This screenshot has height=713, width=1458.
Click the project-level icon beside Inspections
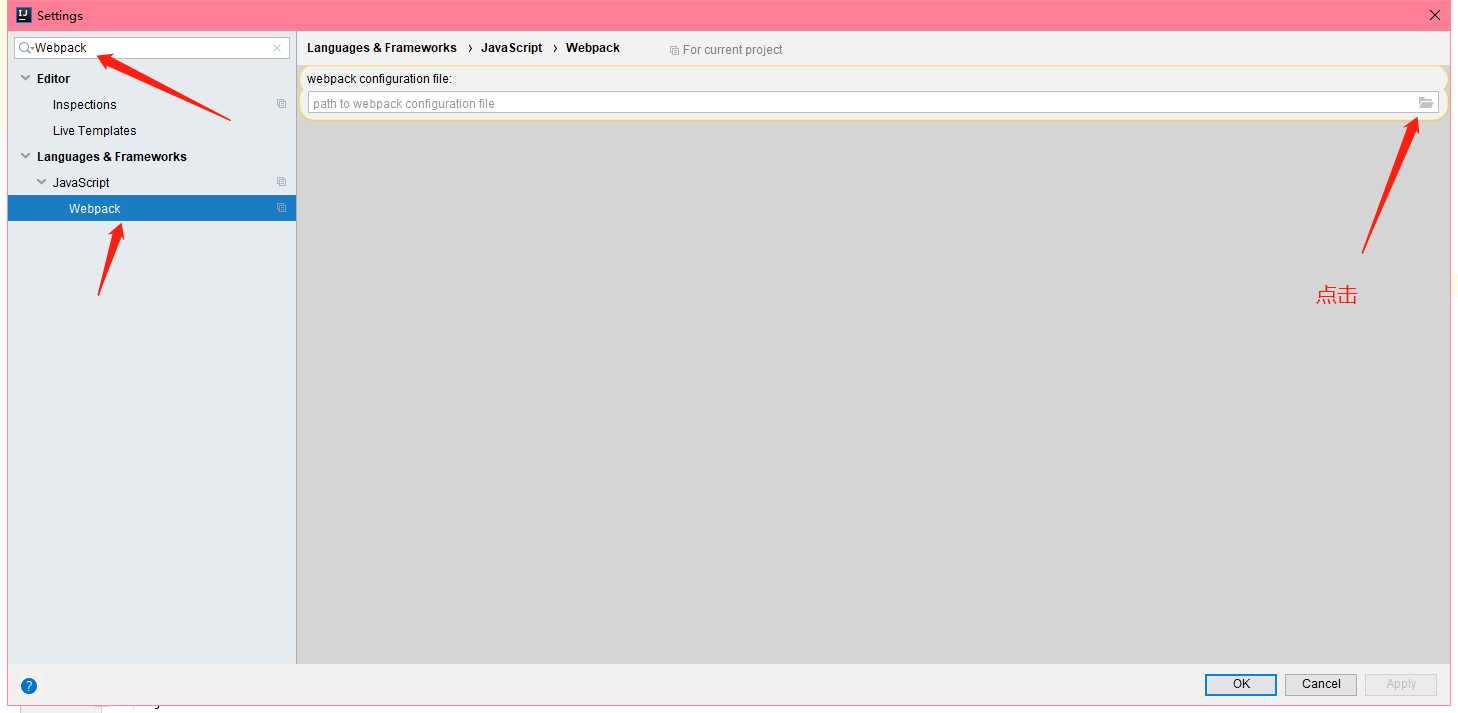point(281,104)
